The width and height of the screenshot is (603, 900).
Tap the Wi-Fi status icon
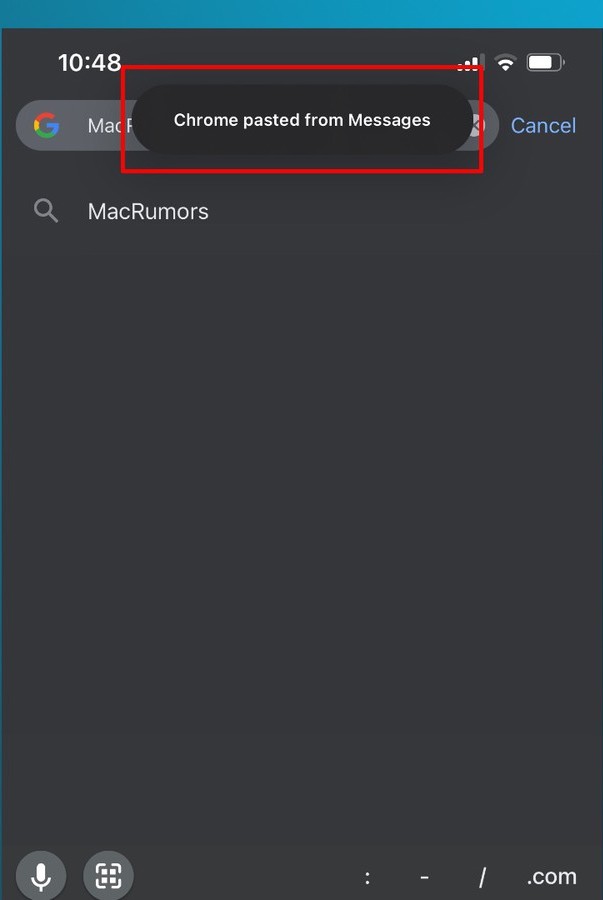click(x=505, y=63)
